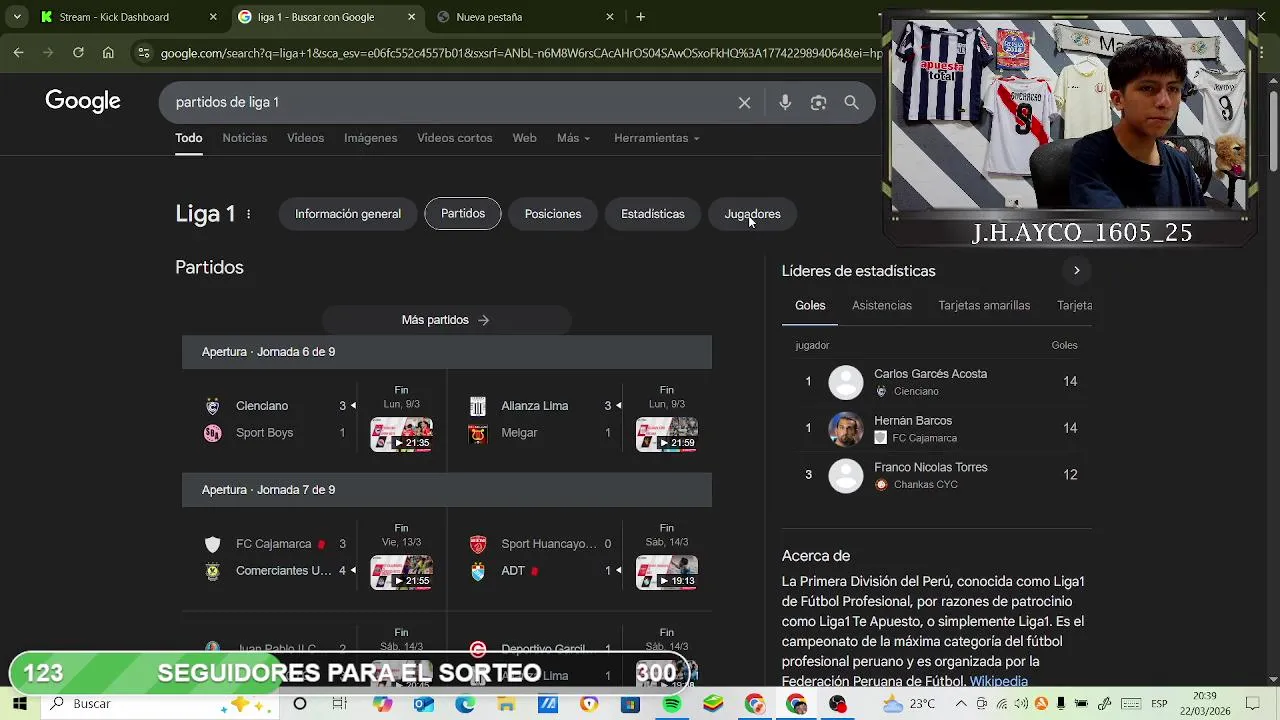Viewport: 1280px width, 720px height.
Task: Play Cienciano vs Sport Boys highlight video
Action: (401, 435)
